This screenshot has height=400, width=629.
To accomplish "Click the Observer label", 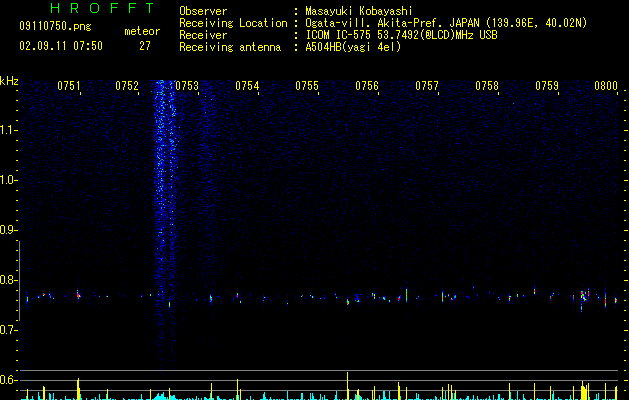I will coord(203,11).
